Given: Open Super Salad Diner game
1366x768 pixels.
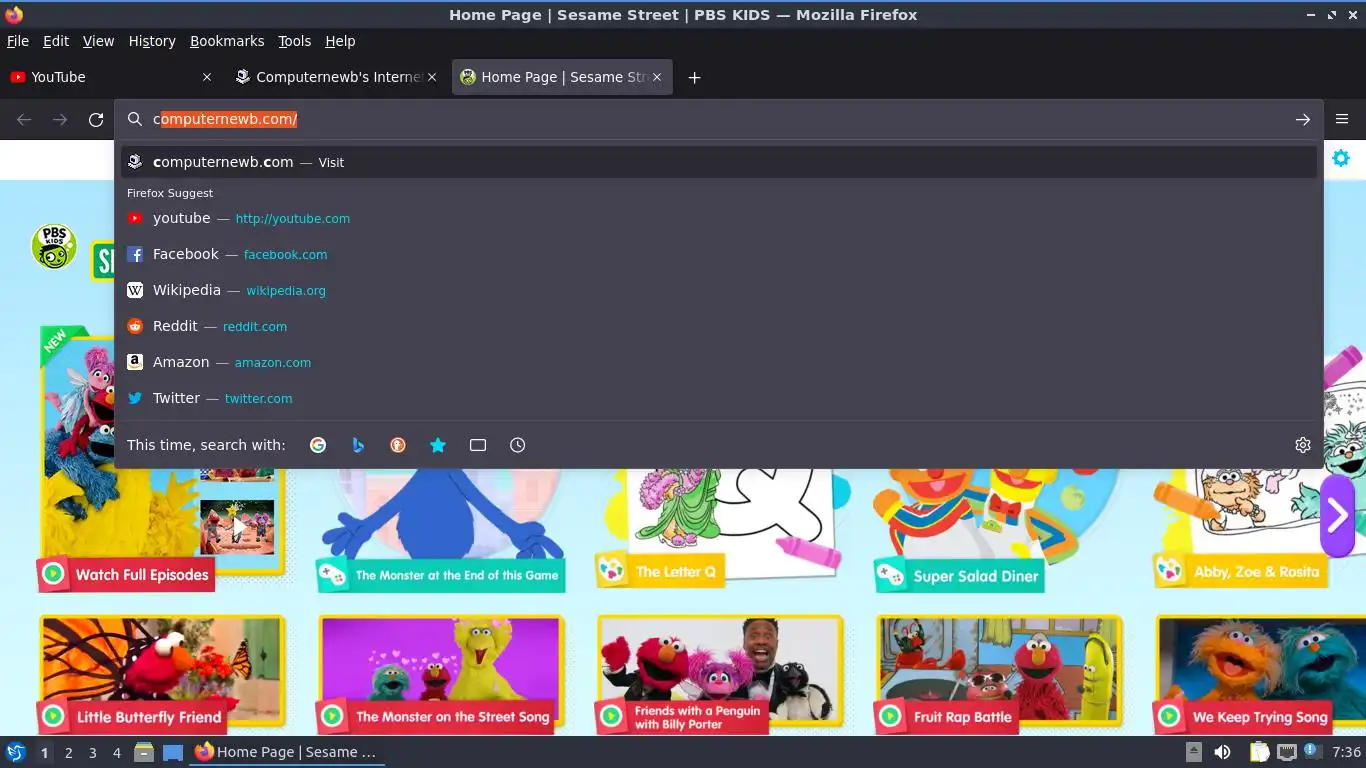Looking at the screenshot, I should point(999,530).
